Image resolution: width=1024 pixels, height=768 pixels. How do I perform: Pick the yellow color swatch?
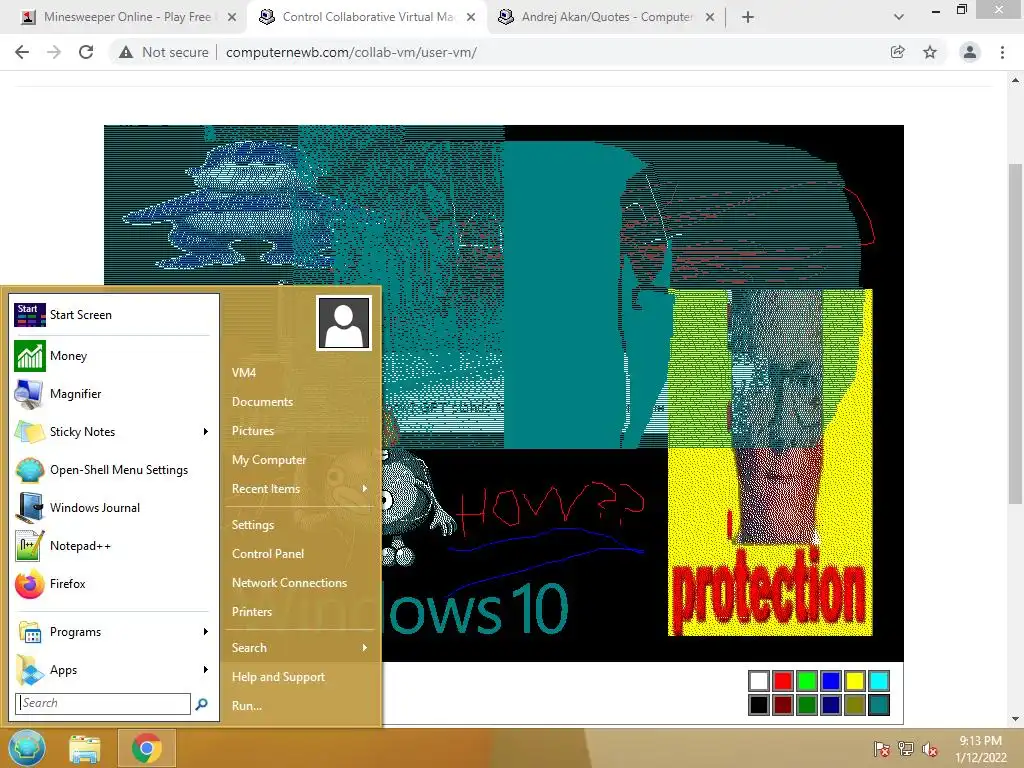point(855,681)
